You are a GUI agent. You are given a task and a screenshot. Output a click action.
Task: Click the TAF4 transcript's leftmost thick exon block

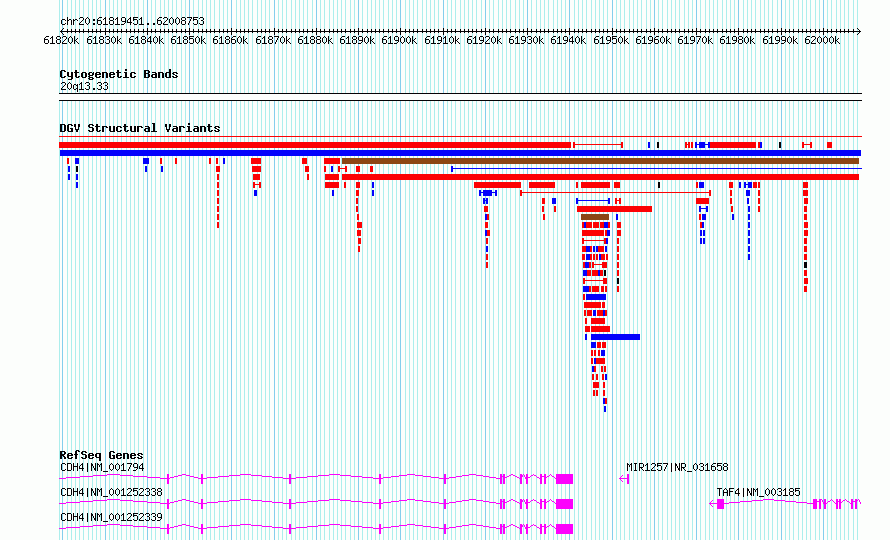(720, 504)
